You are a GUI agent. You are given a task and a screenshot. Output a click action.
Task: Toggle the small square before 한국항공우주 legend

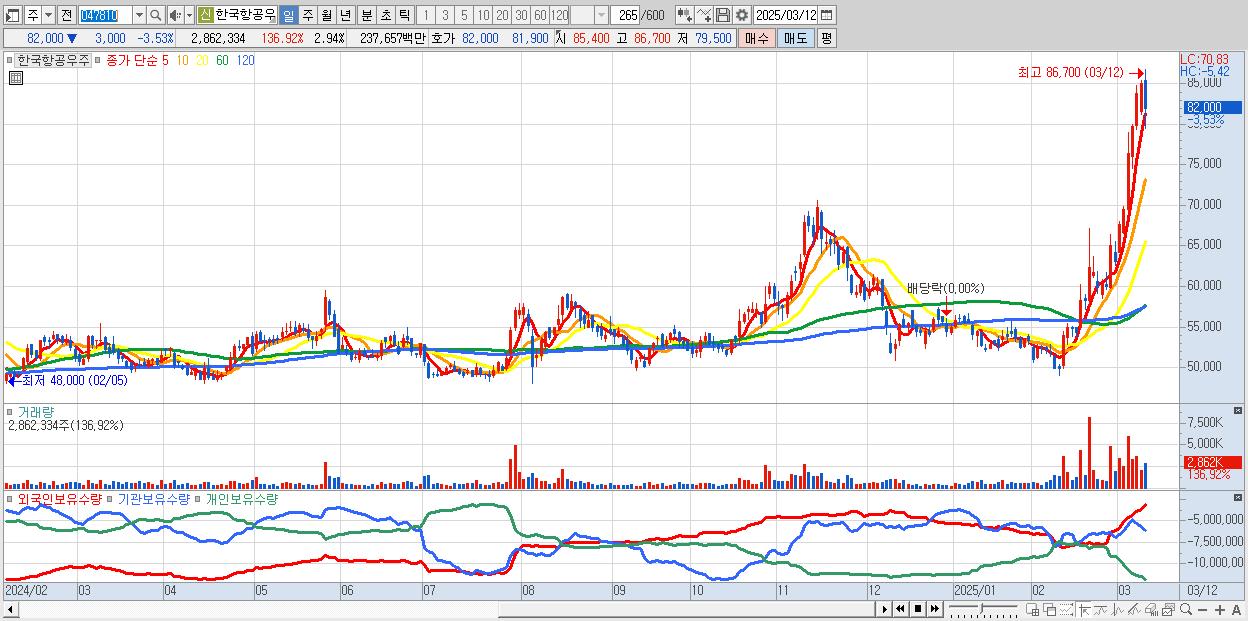[x=10, y=60]
